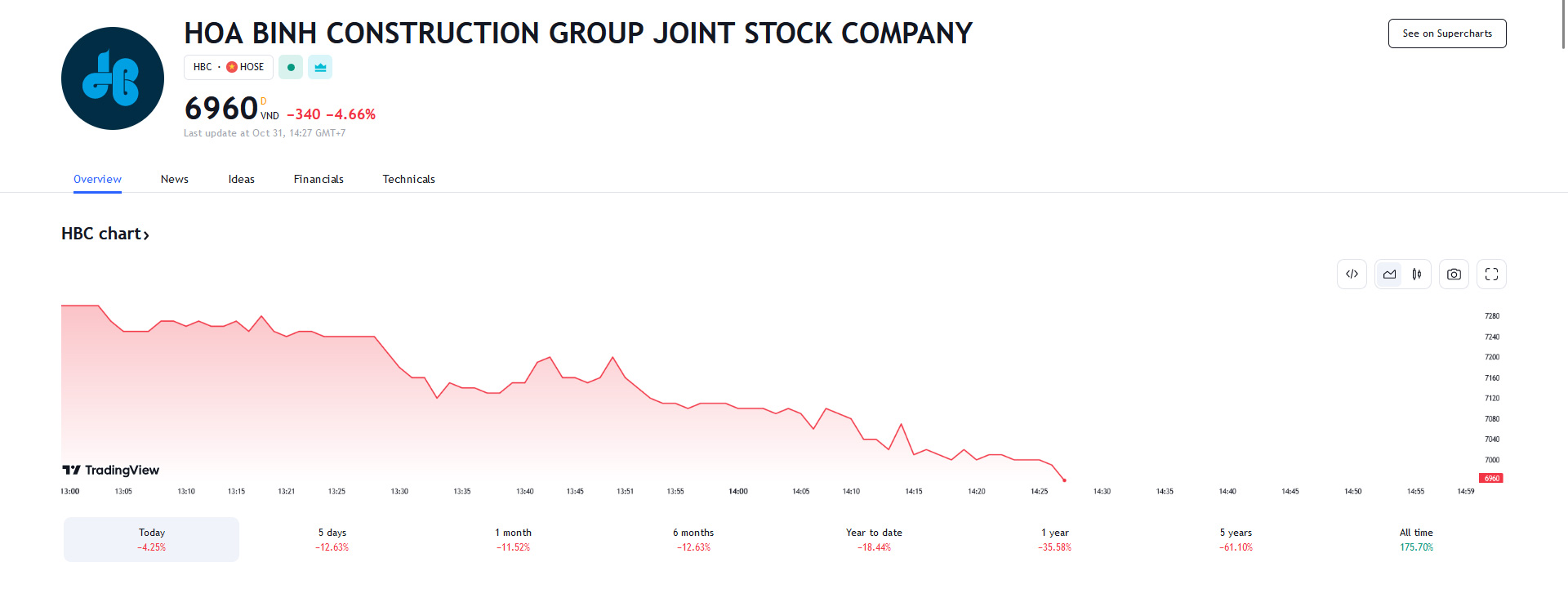The height and width of the screenshot is (607, 1568).
Task: Click the 6960 price label on axis
Action: coord(1491,478)
